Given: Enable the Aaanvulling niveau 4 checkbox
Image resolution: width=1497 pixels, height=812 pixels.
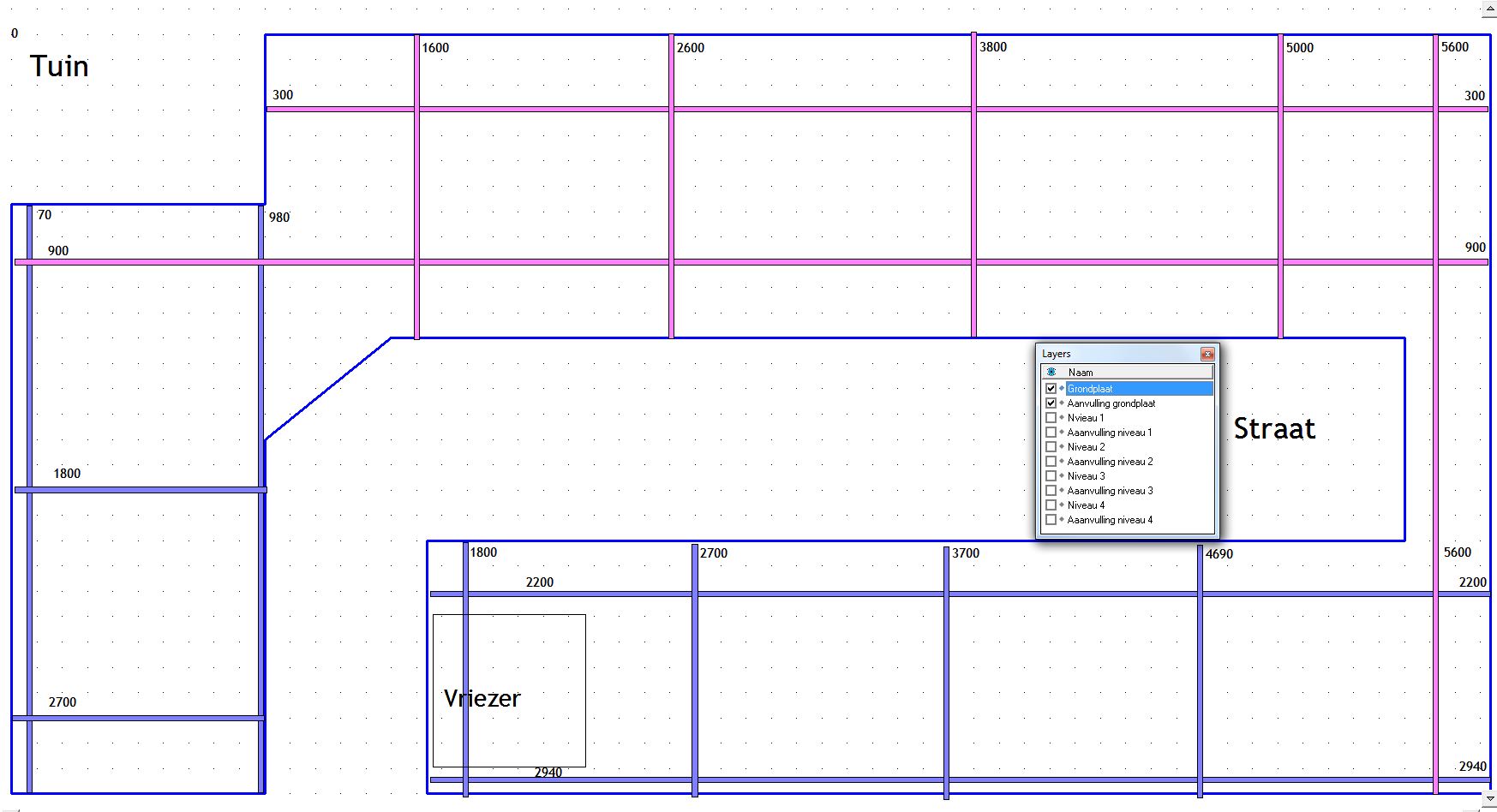Looking at the screenshot, I should pyautogui.click(x=1051, y=520).
